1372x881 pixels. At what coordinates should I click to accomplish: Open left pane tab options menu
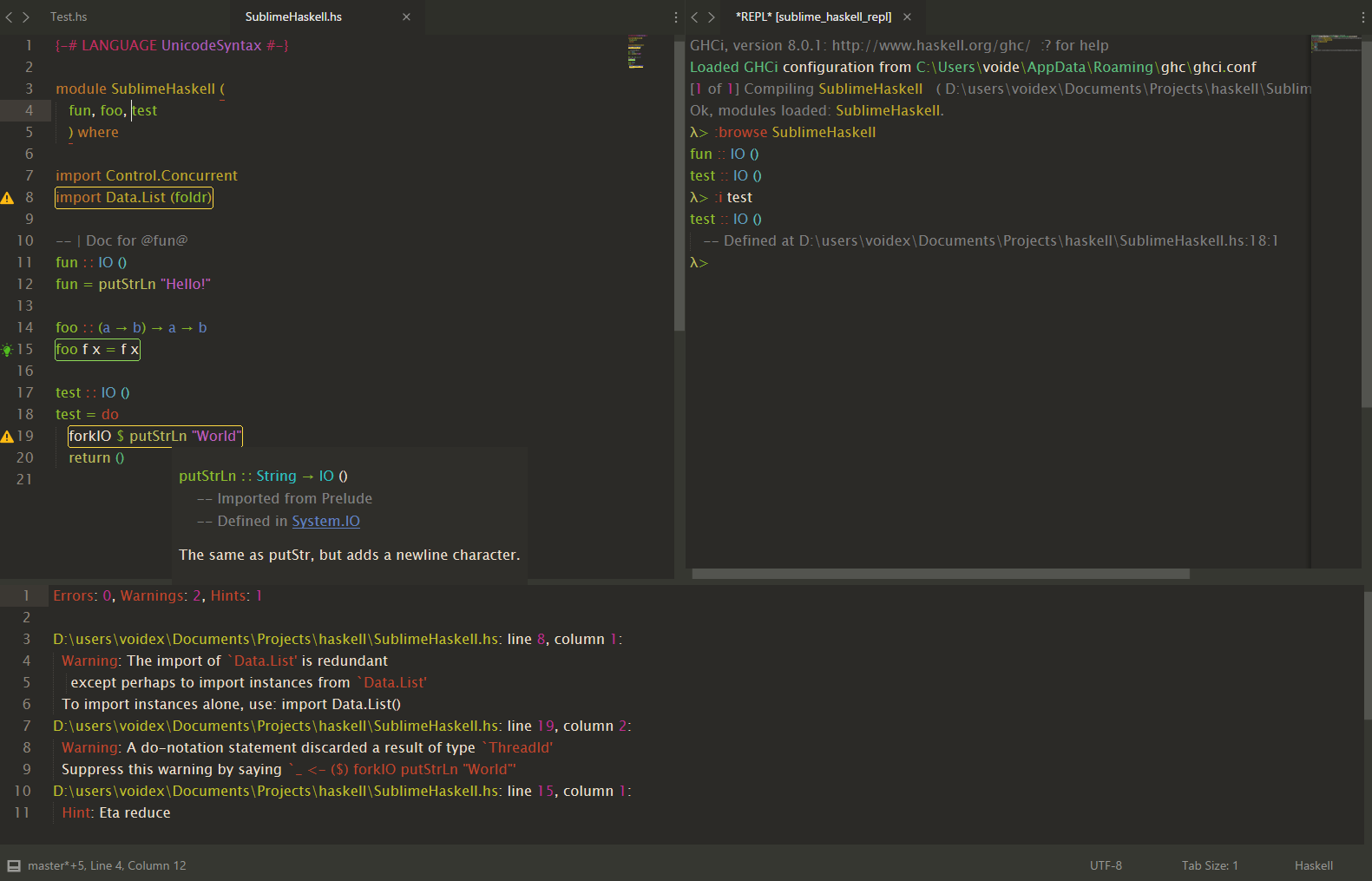(676, 16)
